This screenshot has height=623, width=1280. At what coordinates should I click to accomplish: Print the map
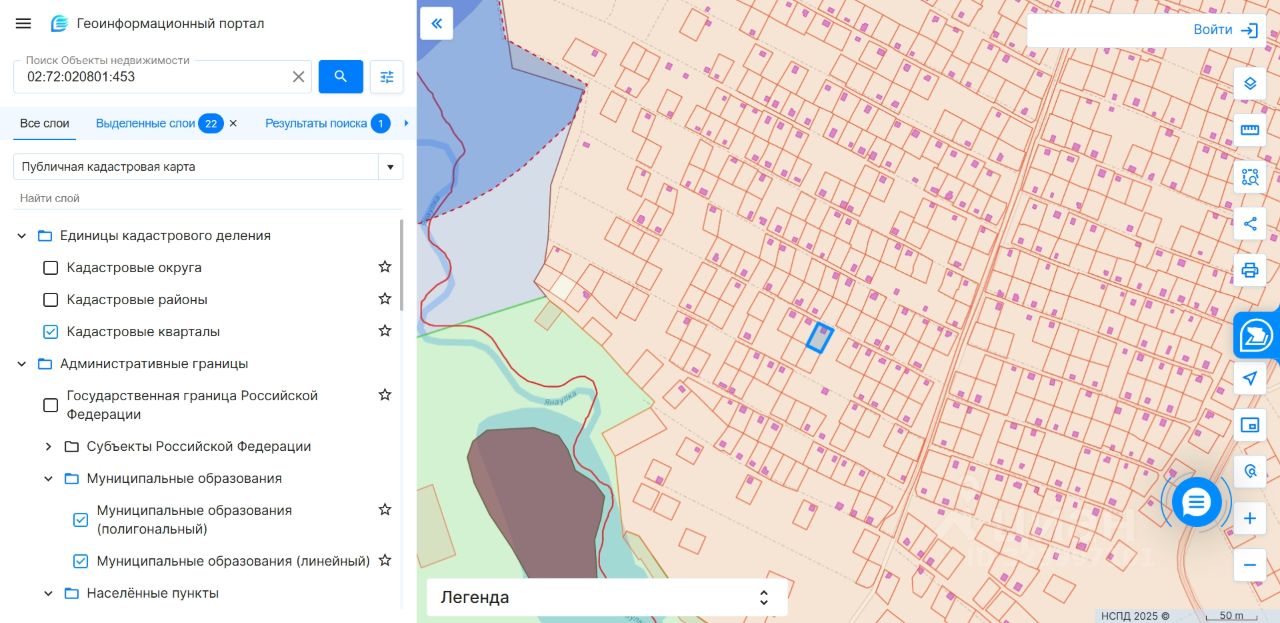1249,270
